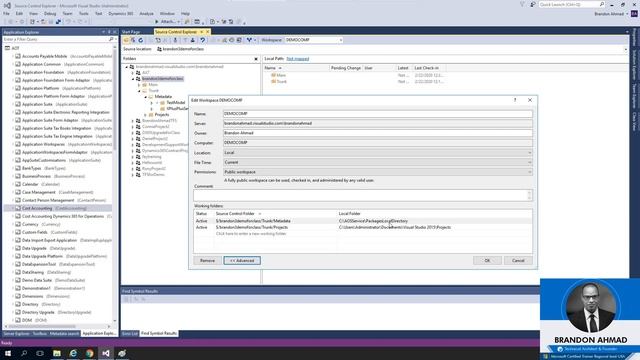The width and height of the screenshot is (640, 360).
Task: Click the Cancel button in Edit Workspace
Action: click(x=518, y=260)
